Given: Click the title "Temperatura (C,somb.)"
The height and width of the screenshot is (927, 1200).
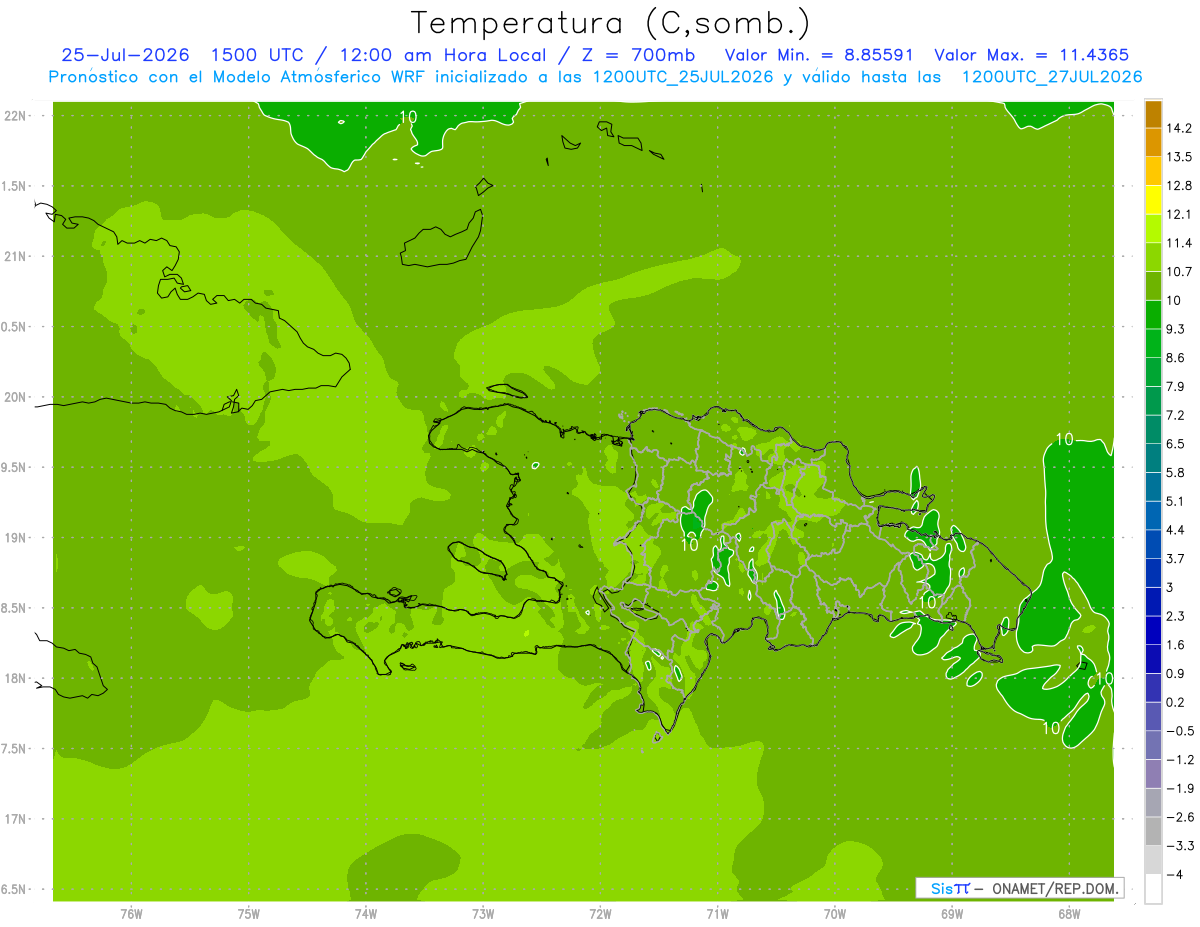Looking at the screenshot, I should pos(610,23).
